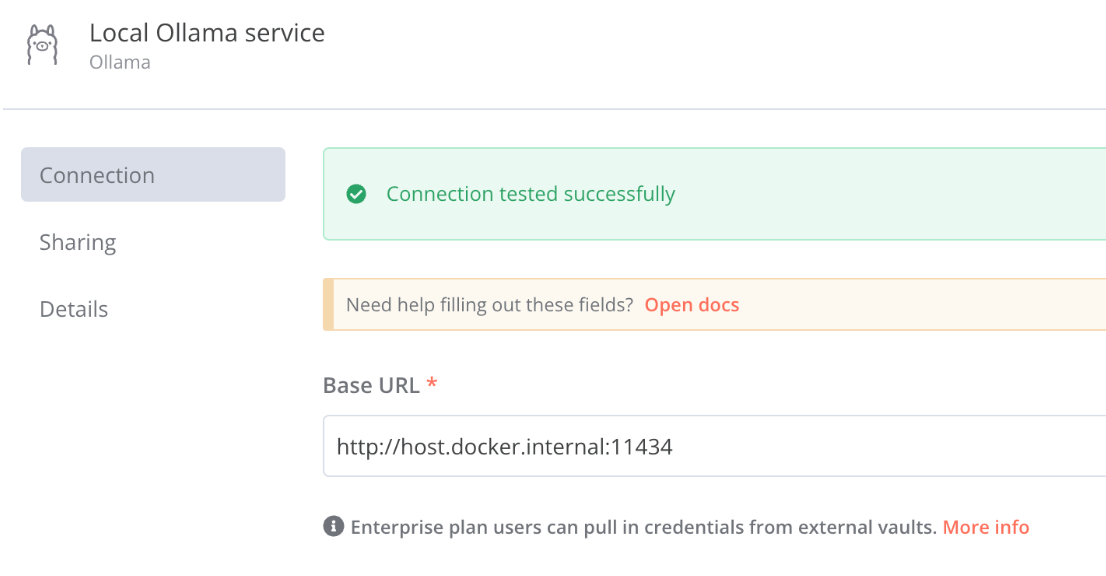This screenshot has width=1106, height=576.
Task: Click the info icon beside Enterprise plan note
Action: (x=334, y=526)
